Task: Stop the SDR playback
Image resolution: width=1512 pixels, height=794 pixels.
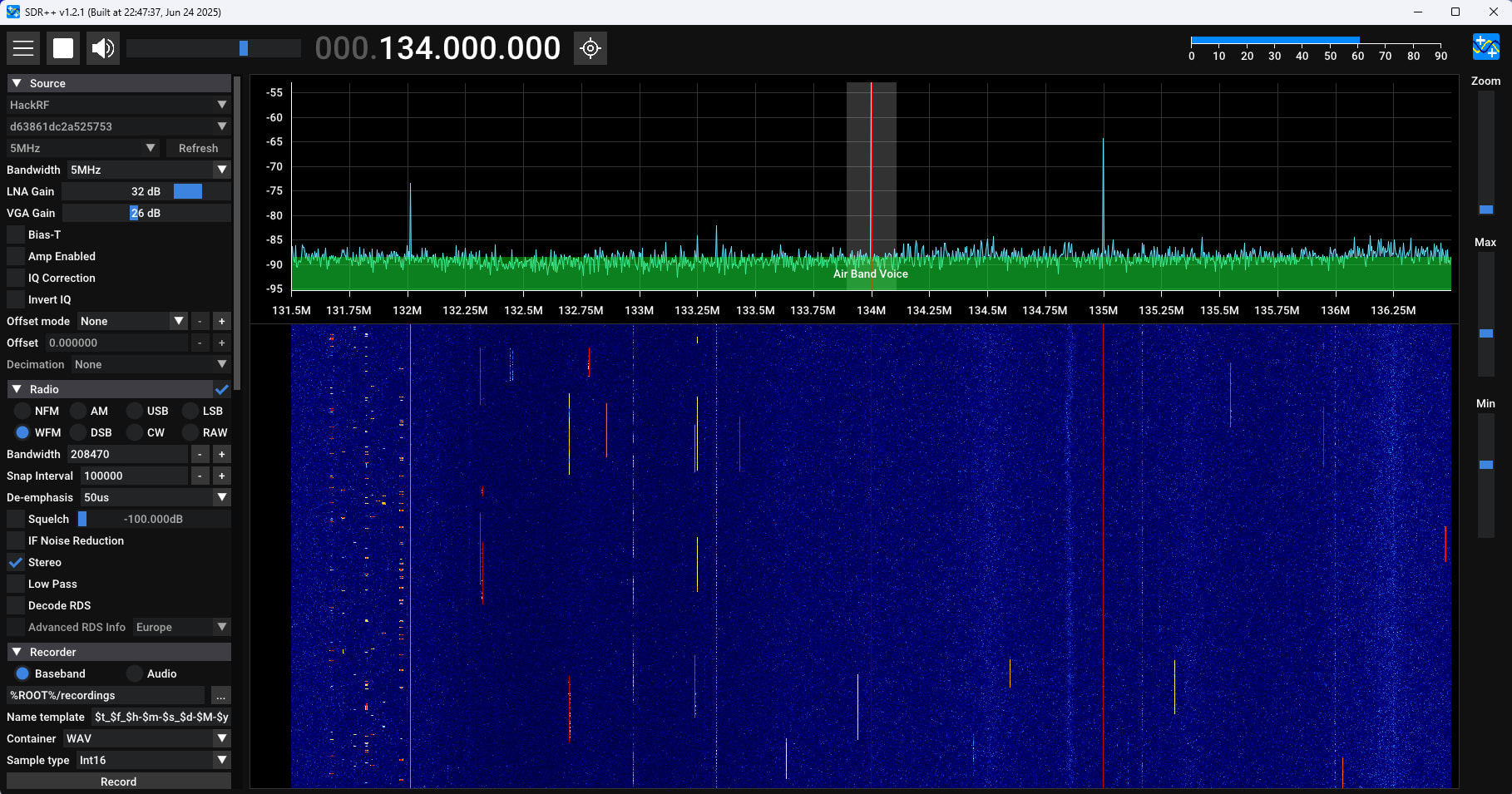Action: [63, 48]
